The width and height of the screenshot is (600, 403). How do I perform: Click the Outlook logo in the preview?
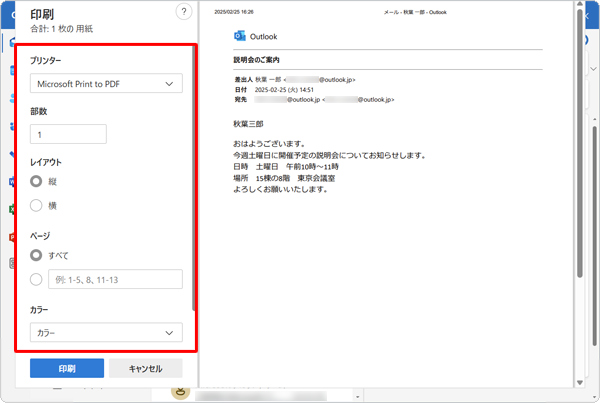point(240,36)
